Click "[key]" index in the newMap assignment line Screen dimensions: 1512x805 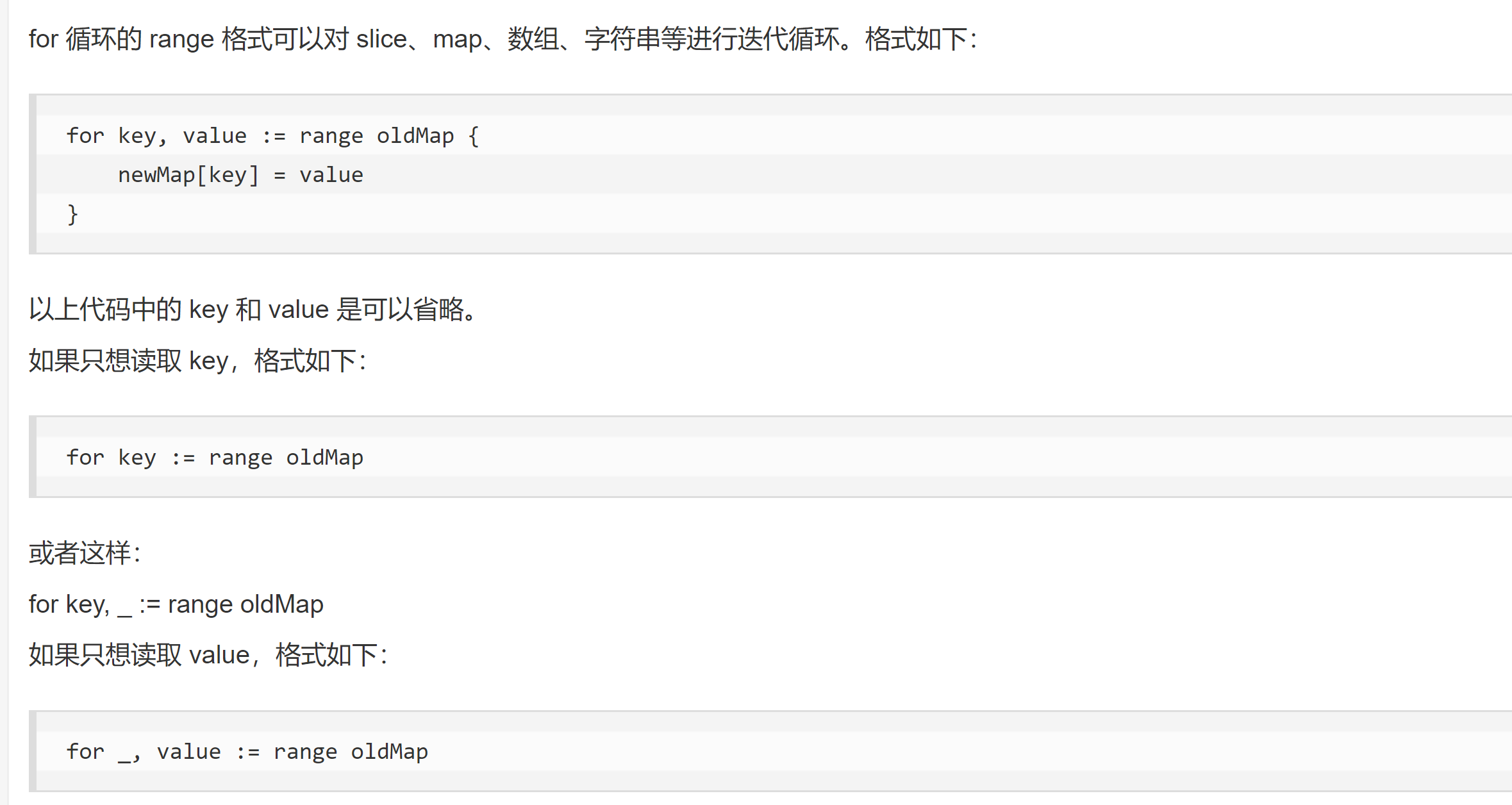tap(228, 175)
